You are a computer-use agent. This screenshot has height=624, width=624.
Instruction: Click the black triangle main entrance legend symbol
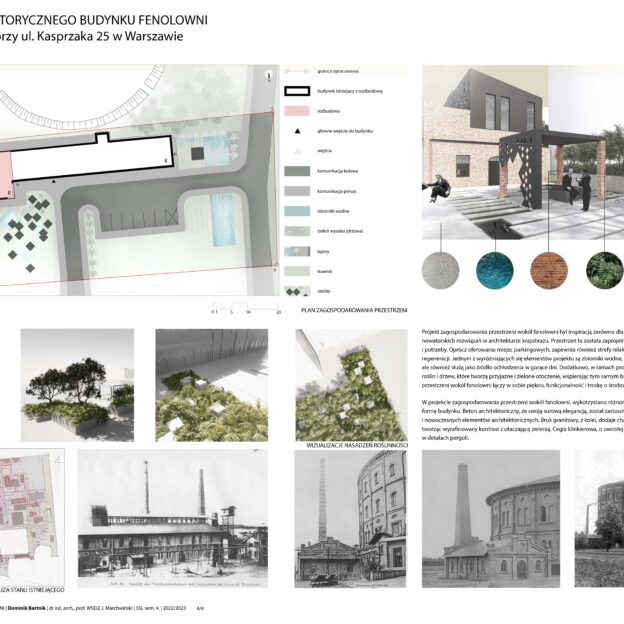click(297, 131)
